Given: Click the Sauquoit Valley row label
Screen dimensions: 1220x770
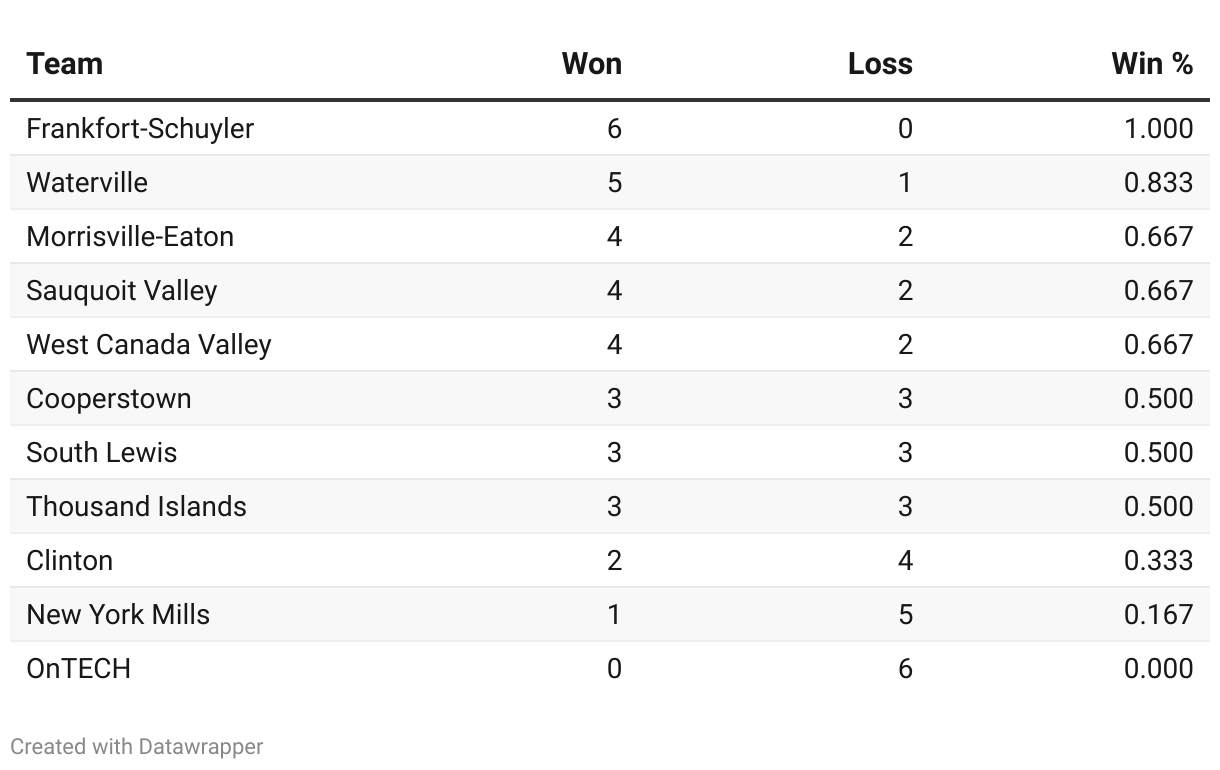Looking at the screenshot, I should coord(122,290).
